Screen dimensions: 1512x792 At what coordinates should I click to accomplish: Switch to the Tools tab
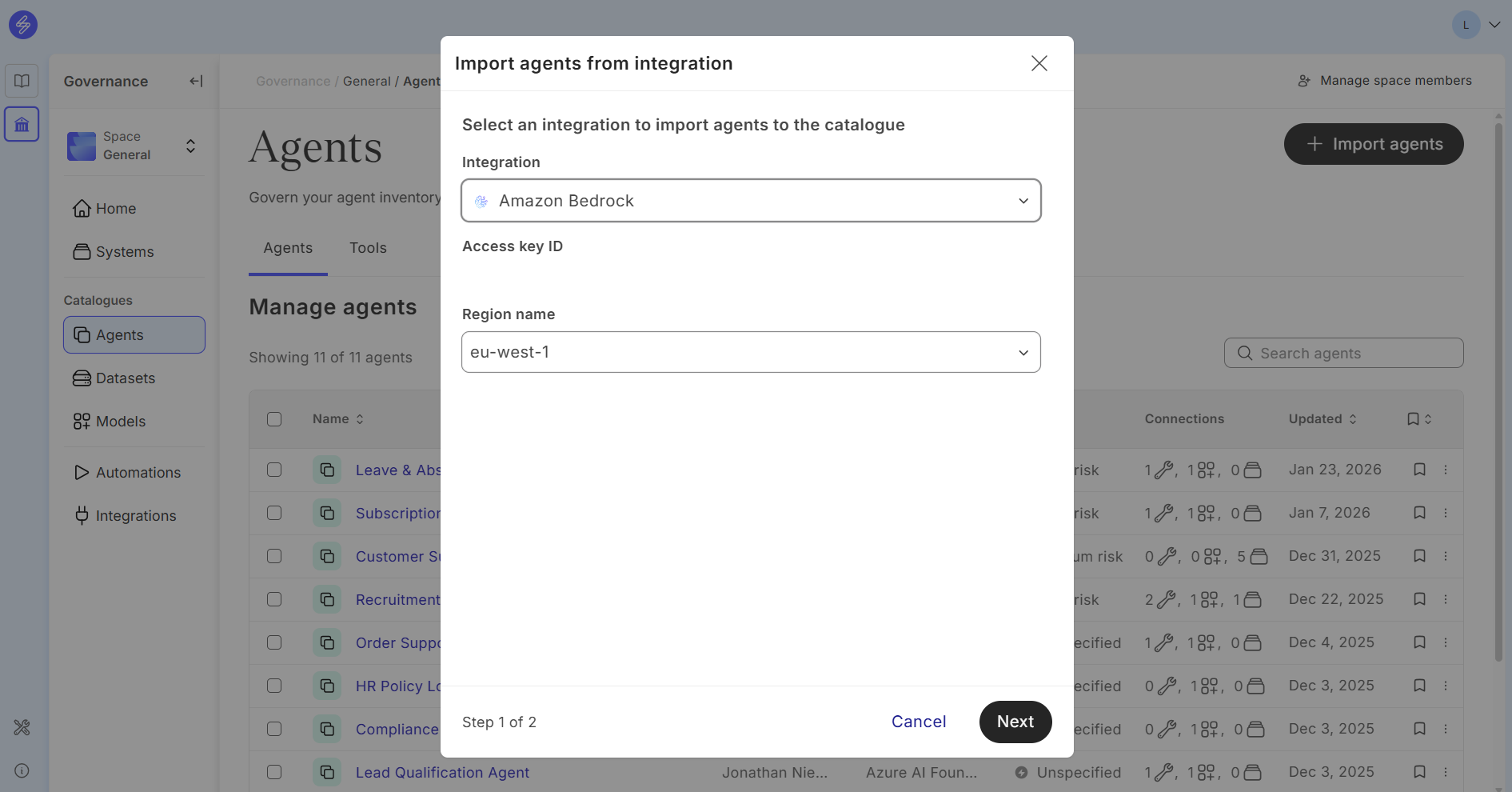[x=368, y=248]
